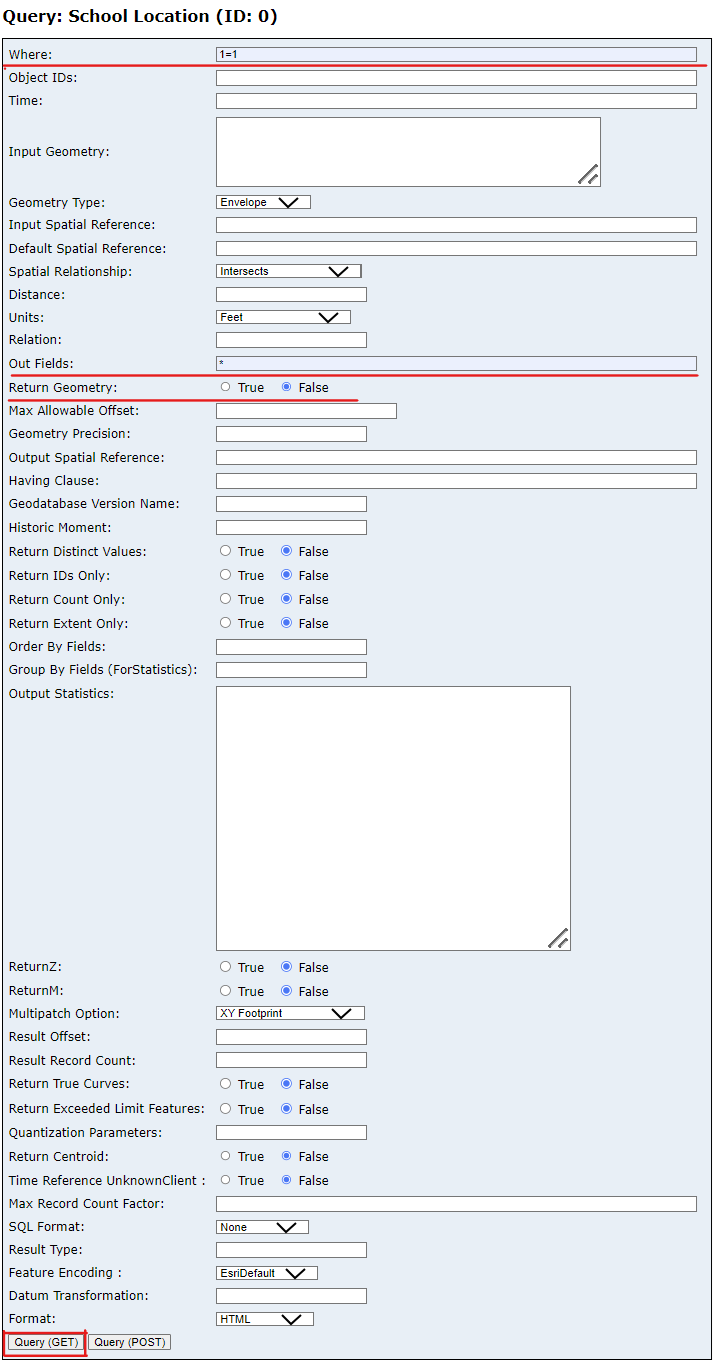
Task: Expand the Spatial Relationship dropdown
Action: tap(288, 271)
